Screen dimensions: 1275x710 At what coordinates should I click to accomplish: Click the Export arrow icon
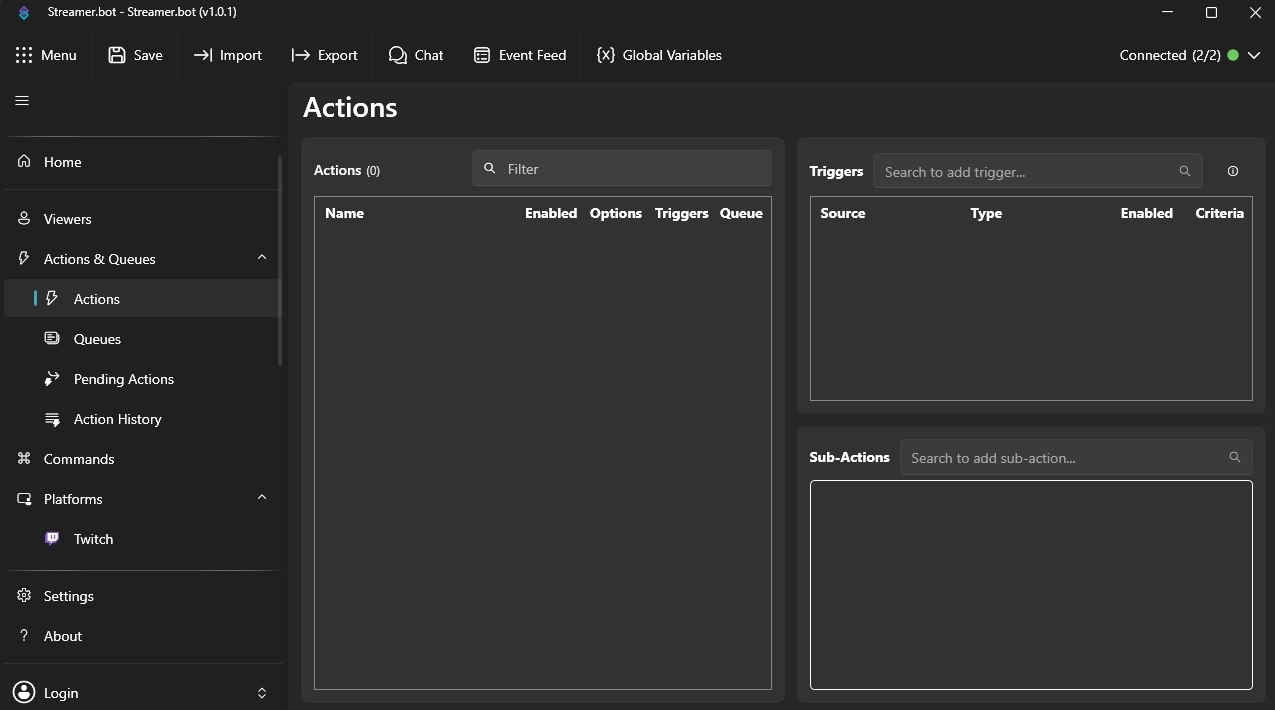point(300,55)
